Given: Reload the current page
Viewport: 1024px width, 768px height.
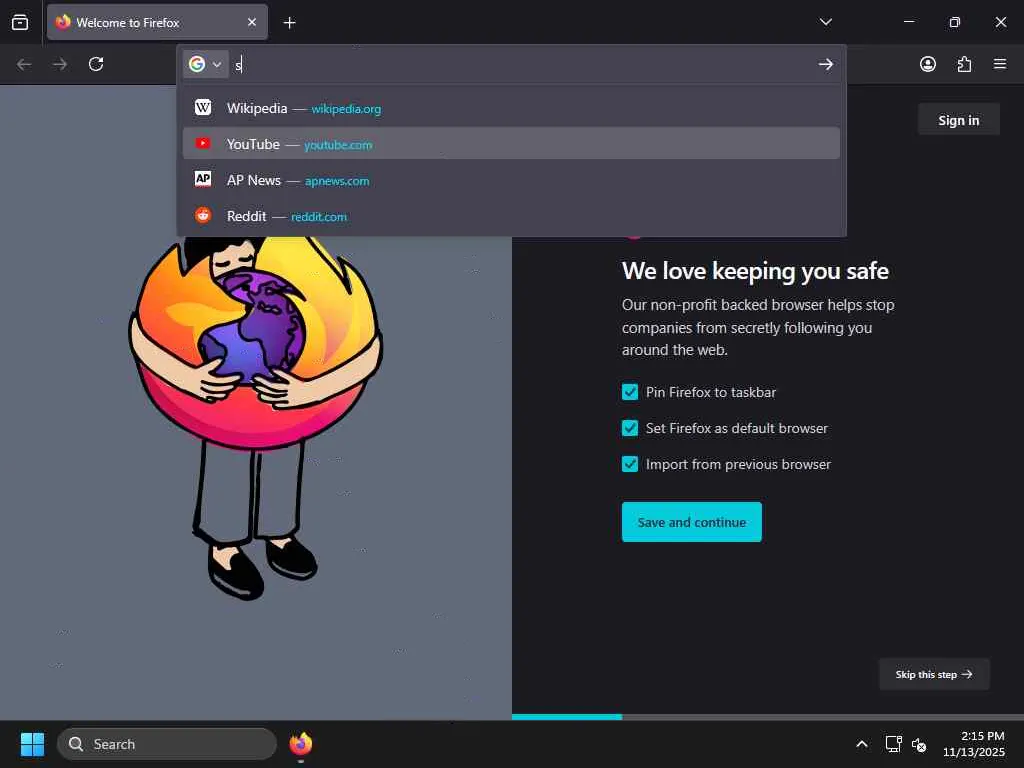Looking at the screenshot, I should tap(96, 64).
